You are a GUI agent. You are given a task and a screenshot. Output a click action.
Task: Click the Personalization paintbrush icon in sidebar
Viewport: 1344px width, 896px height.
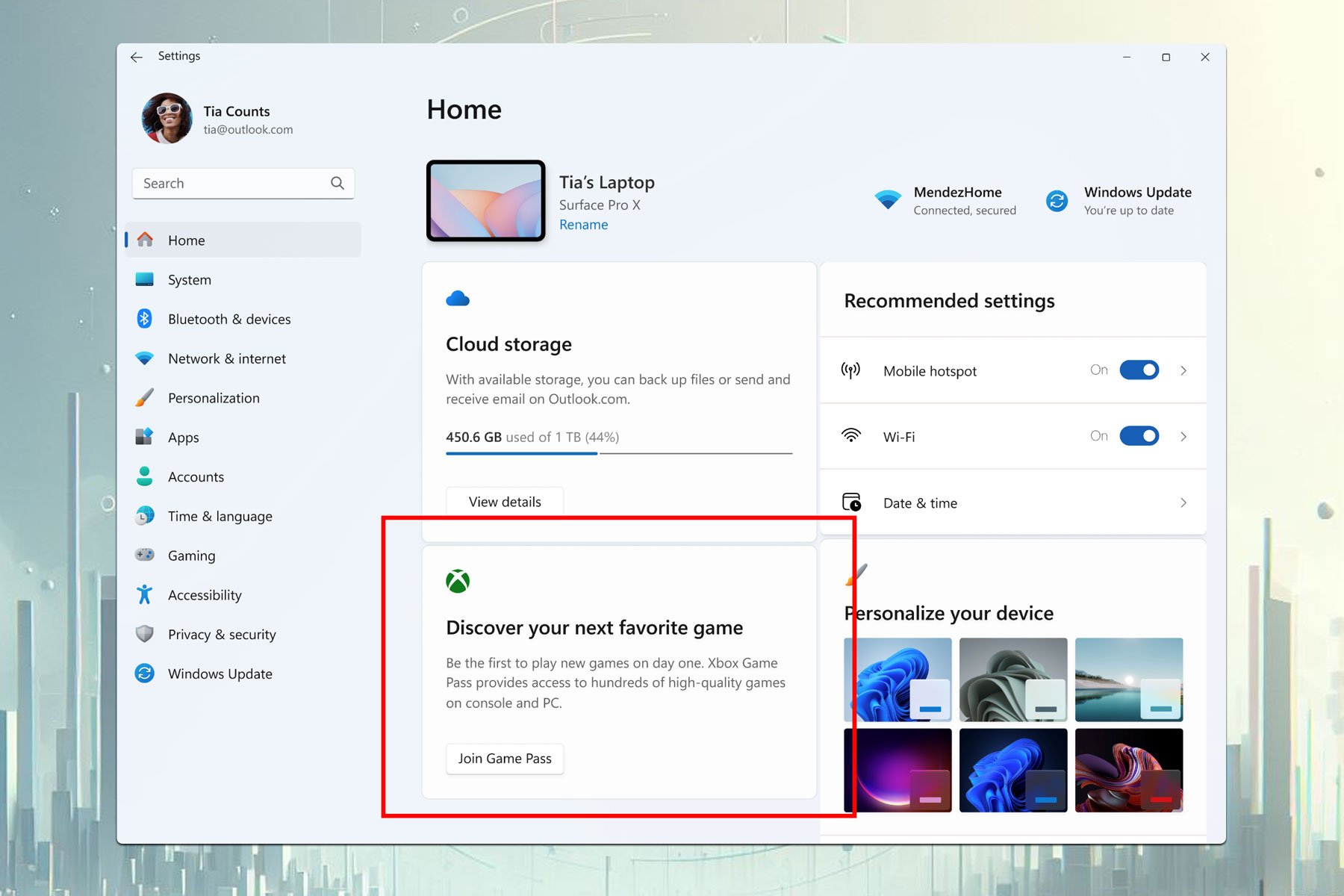(x=145, y=397)
